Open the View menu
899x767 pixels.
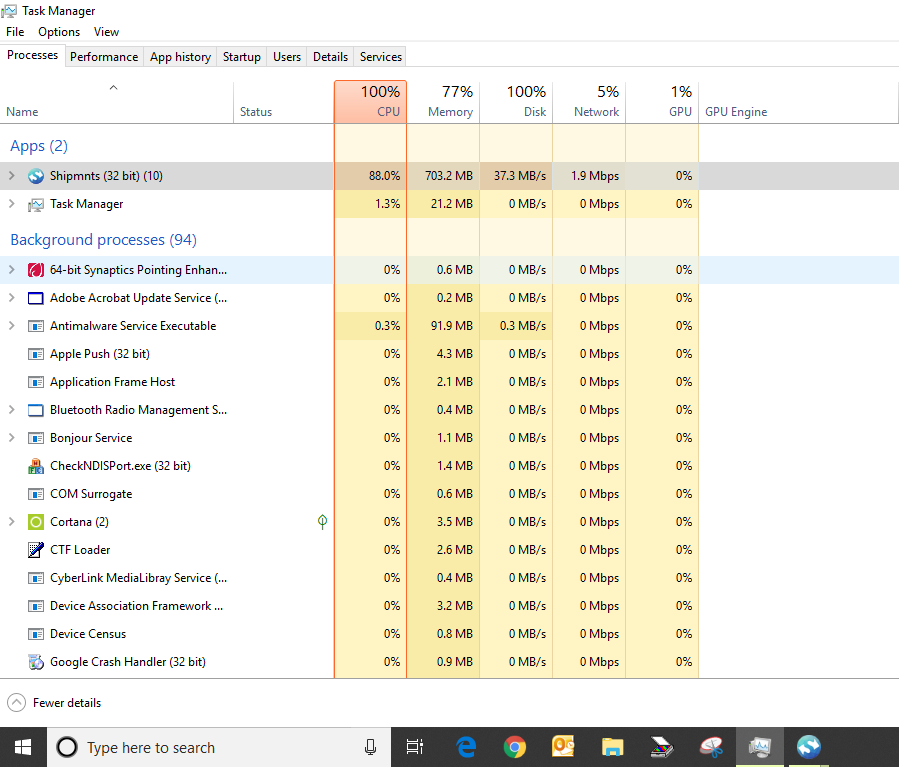tap(106, 32)
